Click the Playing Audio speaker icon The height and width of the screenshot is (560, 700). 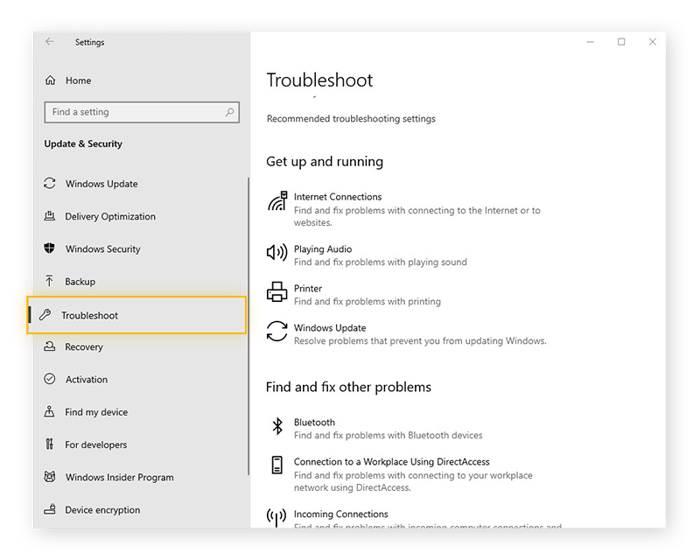(x=277, y=253)
